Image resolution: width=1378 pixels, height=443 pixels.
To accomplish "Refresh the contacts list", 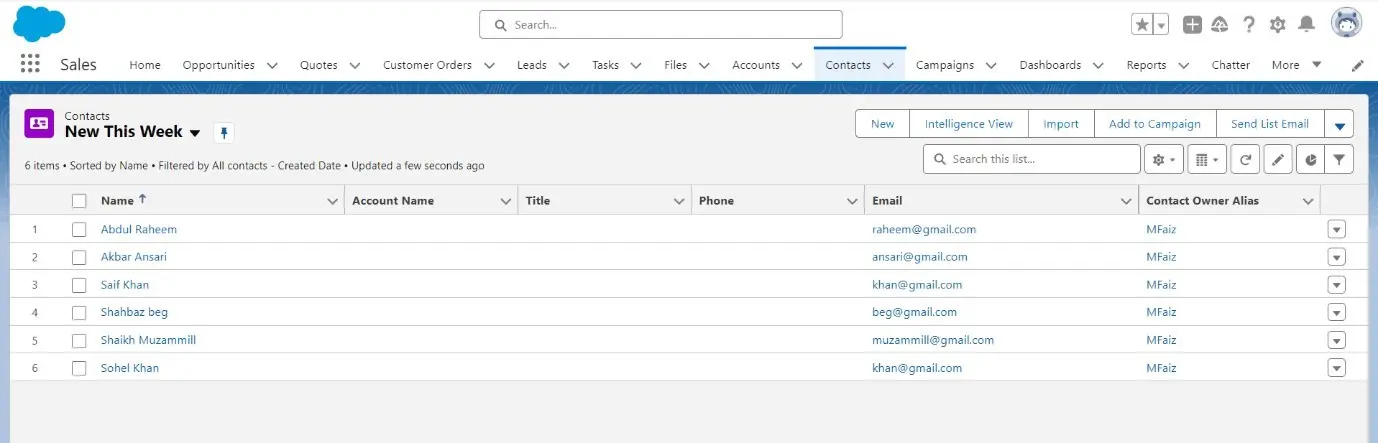I will pos(1245,159).
